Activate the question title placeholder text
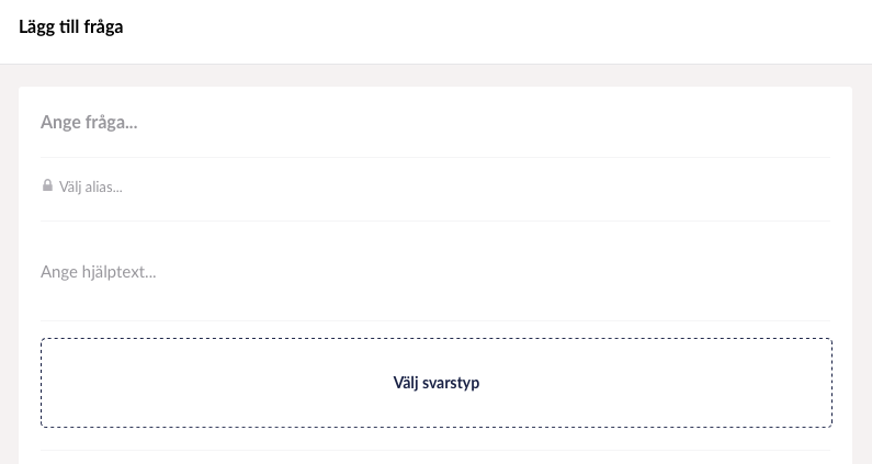The height and width of the screenshot is (464, 872). pos(89,122)
